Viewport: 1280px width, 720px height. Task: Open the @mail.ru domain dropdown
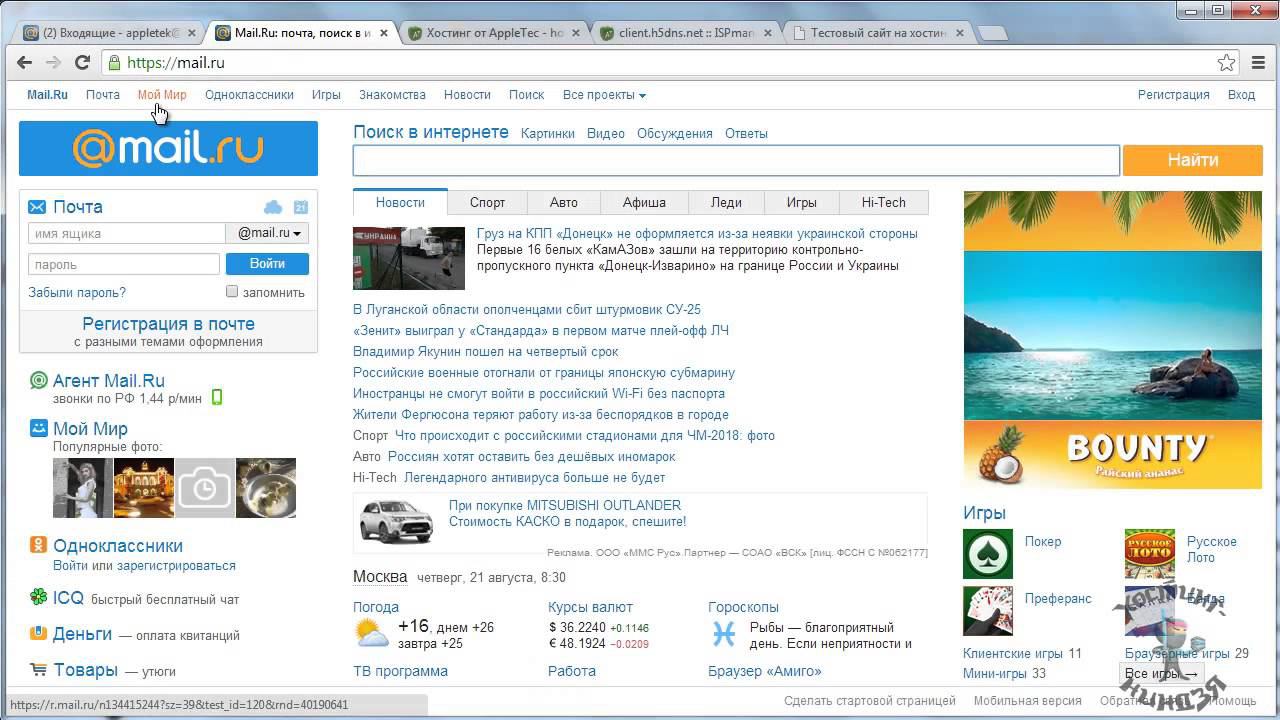268,233
